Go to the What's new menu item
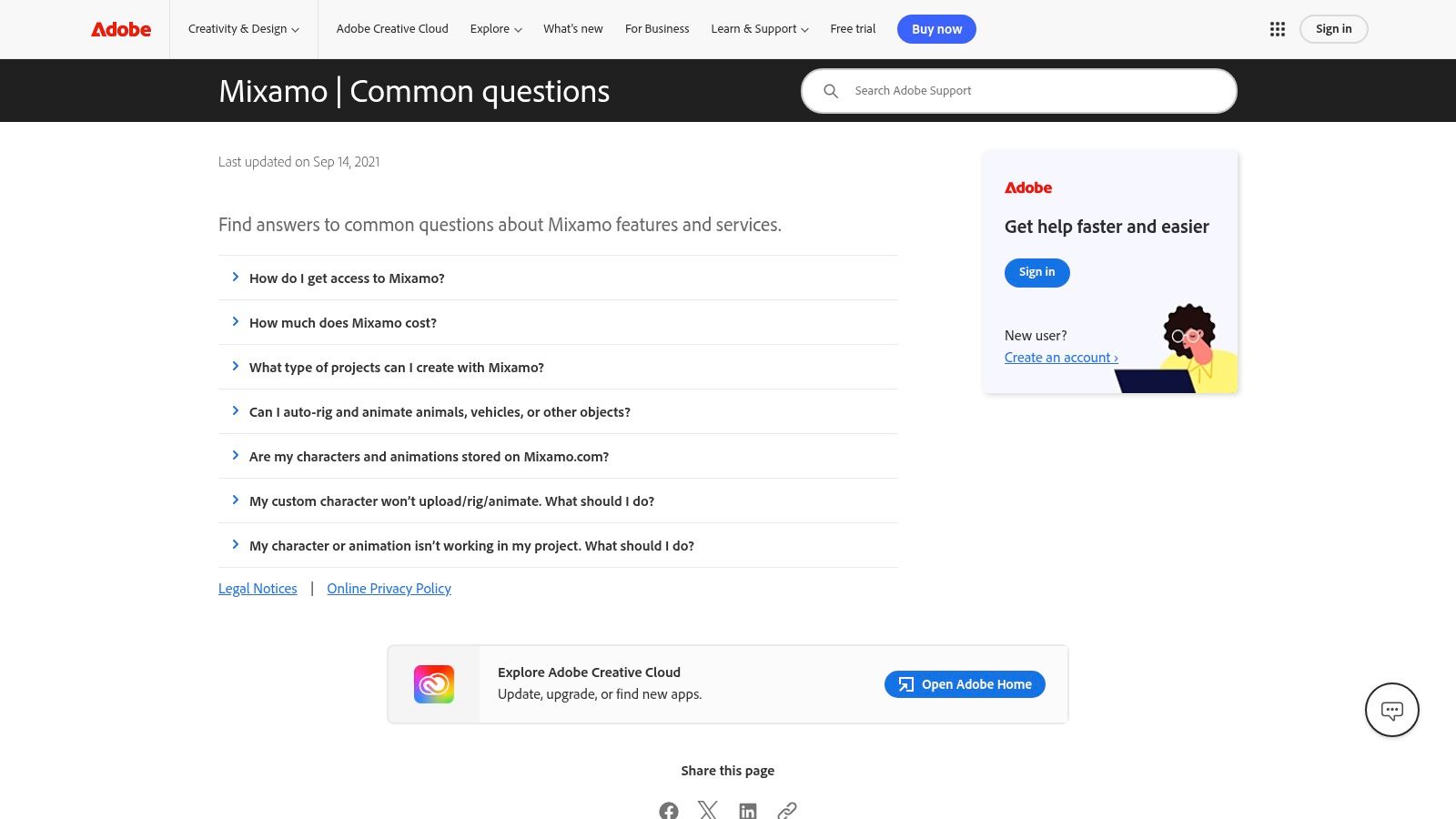This screenshot has width=1456, height=819. coord(573,29)
